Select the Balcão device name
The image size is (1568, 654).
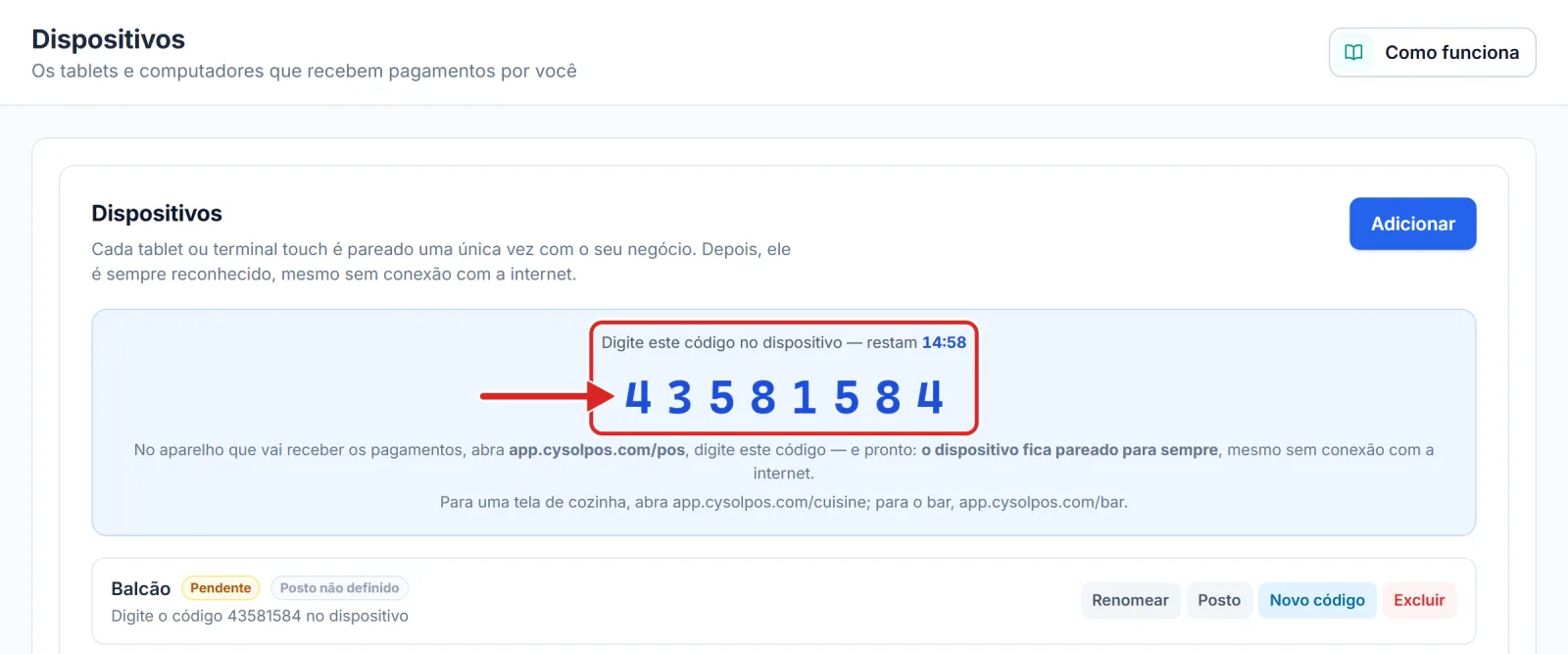140,588
